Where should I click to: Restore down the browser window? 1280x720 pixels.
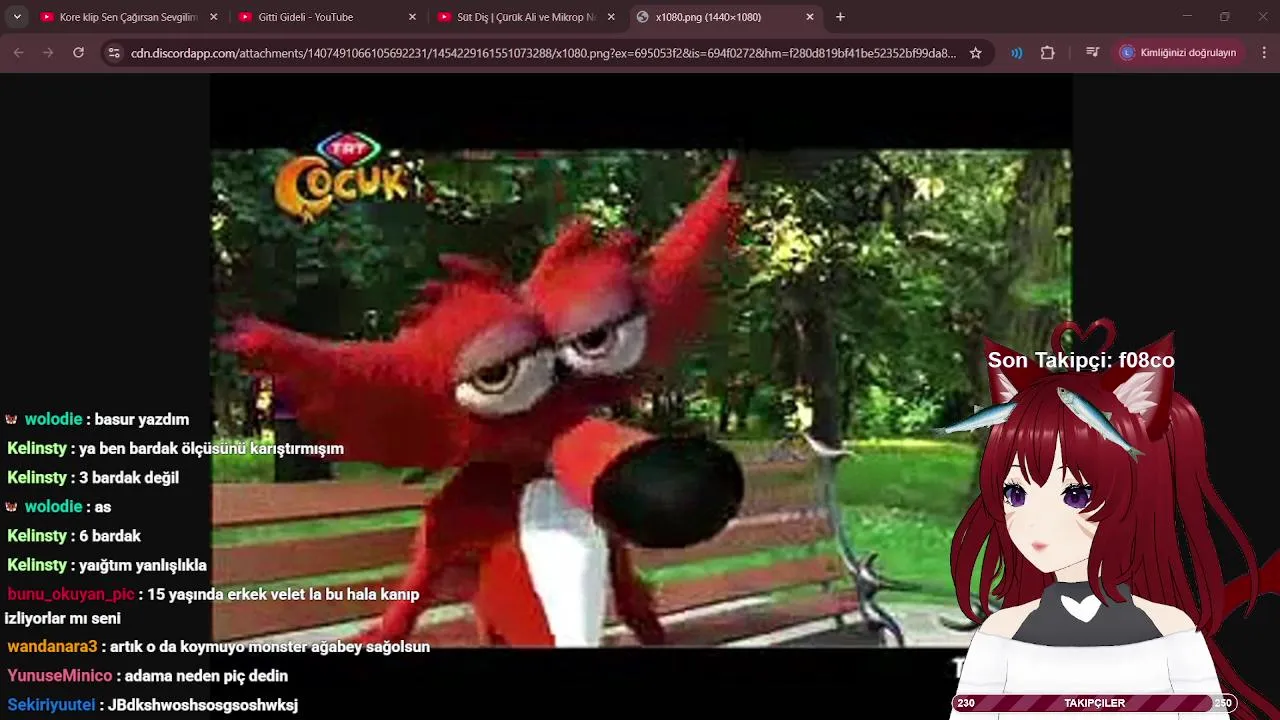pos(1224,17)
